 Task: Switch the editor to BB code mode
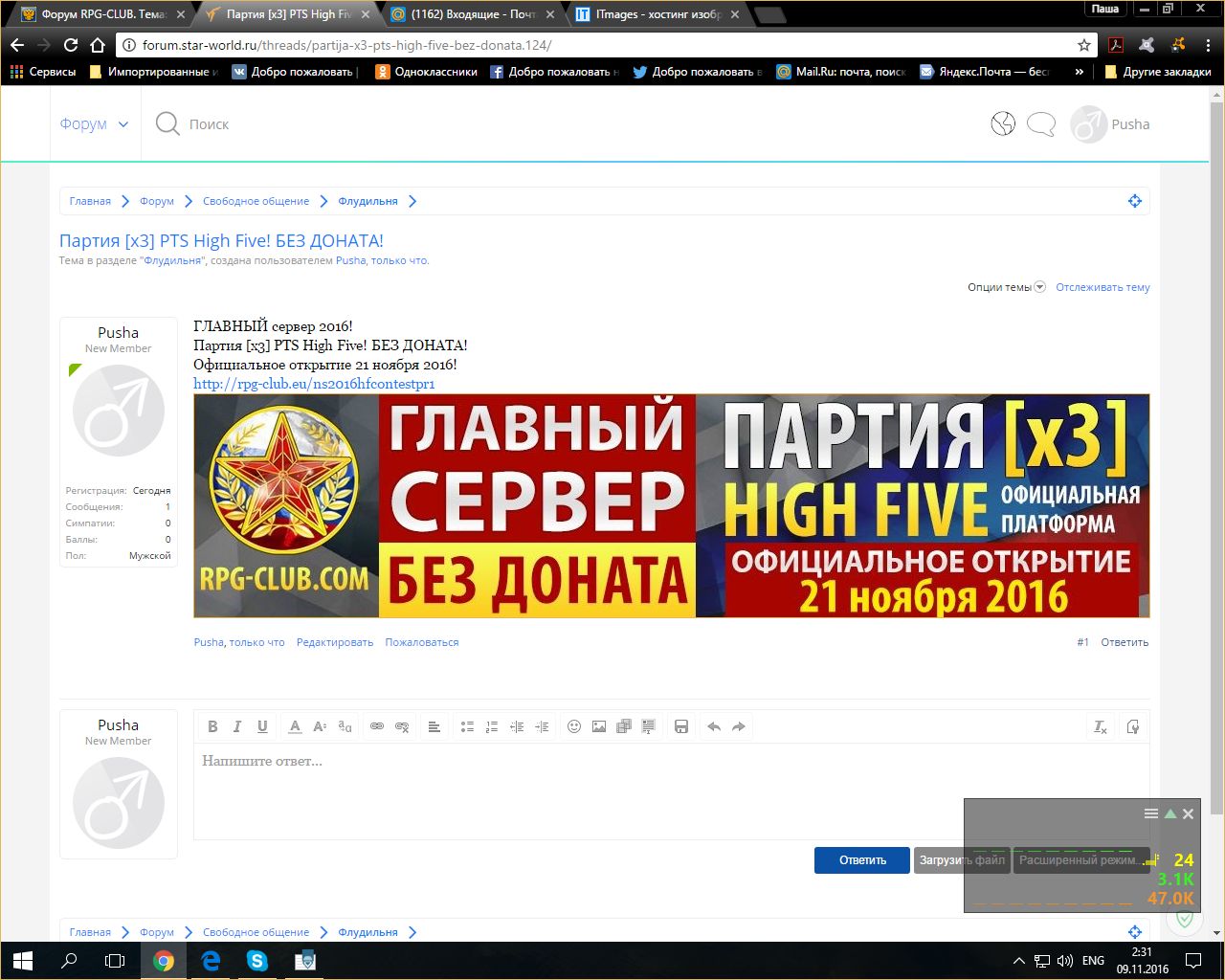1133,726
